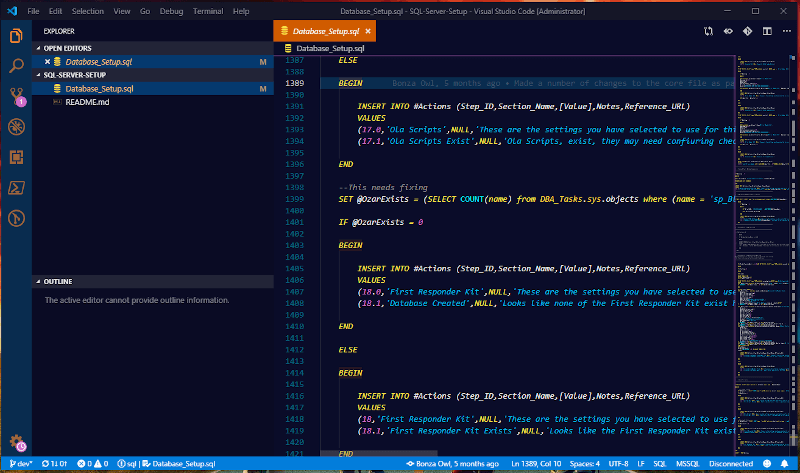This screenshot has width=800, height=473.
Task: Open README.md in the explorer
Action: click(153, 102)
